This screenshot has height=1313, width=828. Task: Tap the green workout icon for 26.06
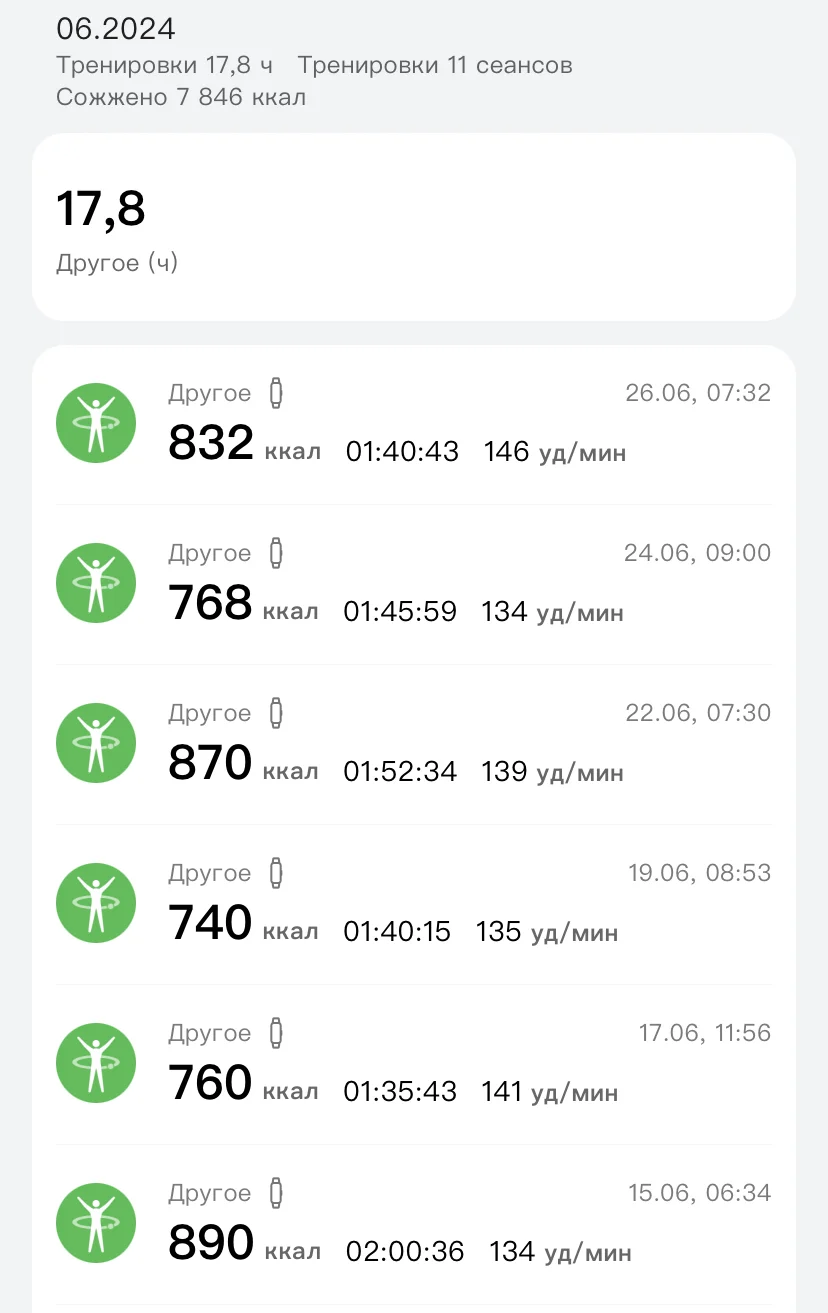point(96,423)
